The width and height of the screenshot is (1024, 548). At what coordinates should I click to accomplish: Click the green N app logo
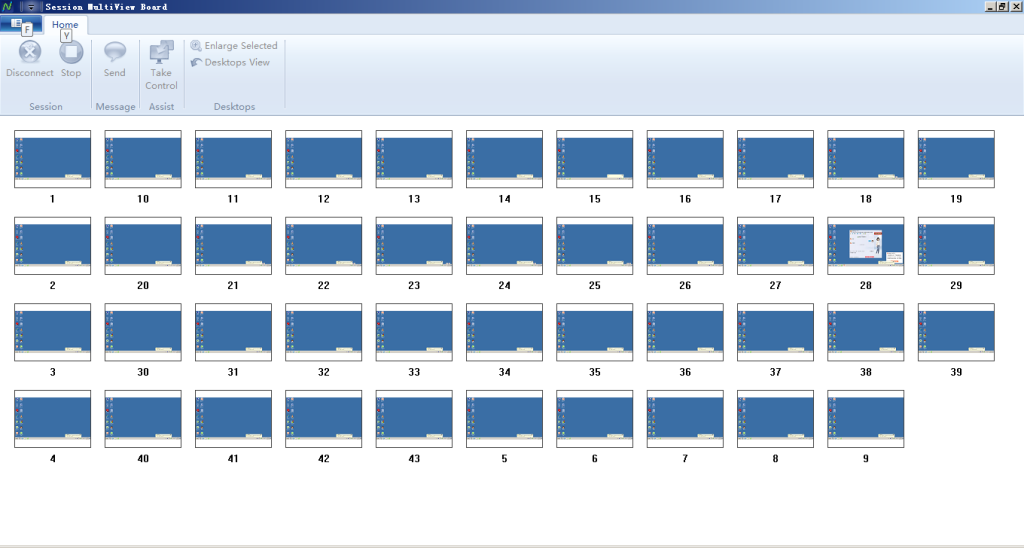7,7
